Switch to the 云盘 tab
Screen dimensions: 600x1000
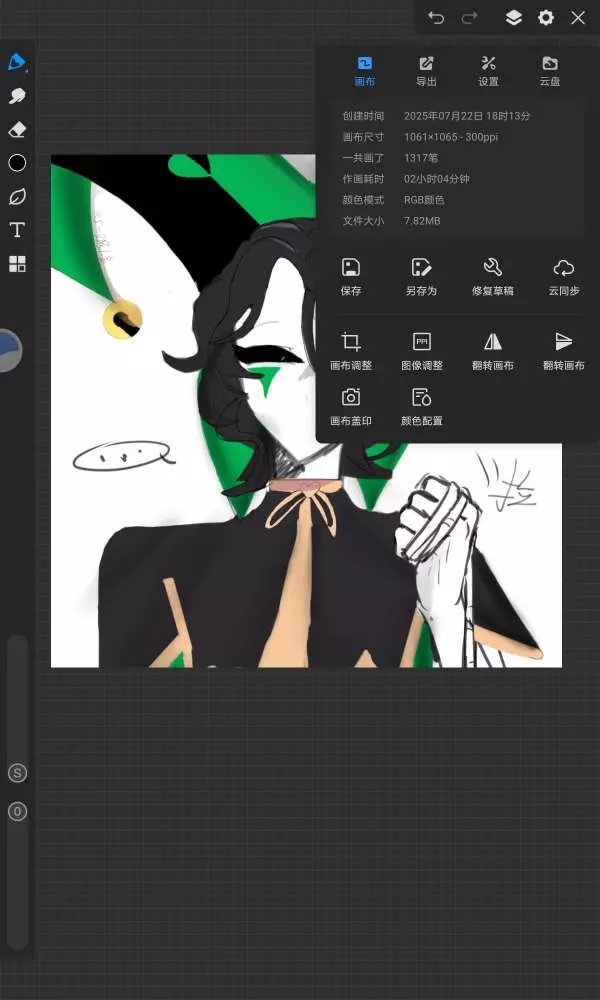click(549, 71)
